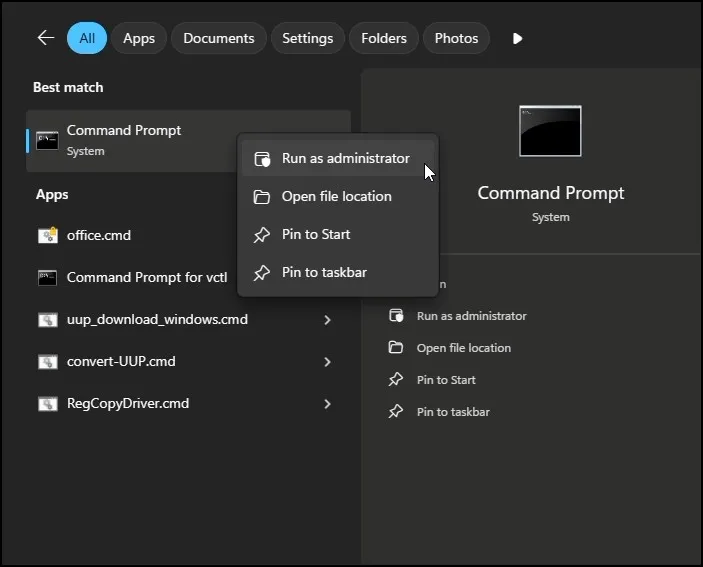
Task: Click pin icon beside Pin to taskbar in context menu
Action: pyautogui.click(x=261, y=273)
